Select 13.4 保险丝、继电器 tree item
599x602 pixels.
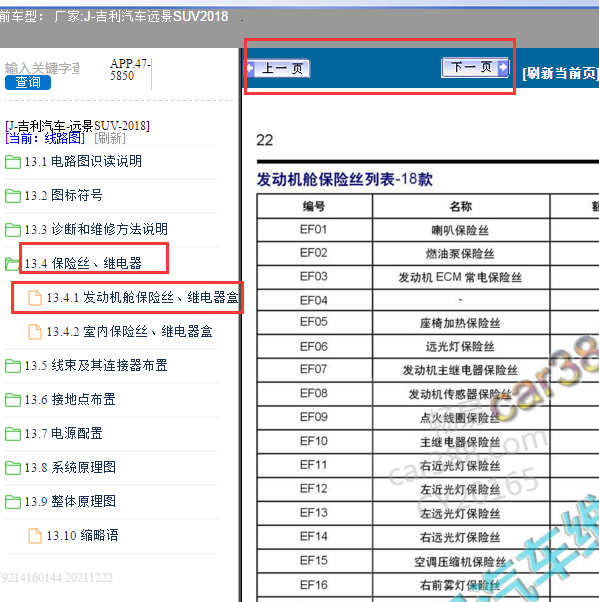(x=83, y=263)
